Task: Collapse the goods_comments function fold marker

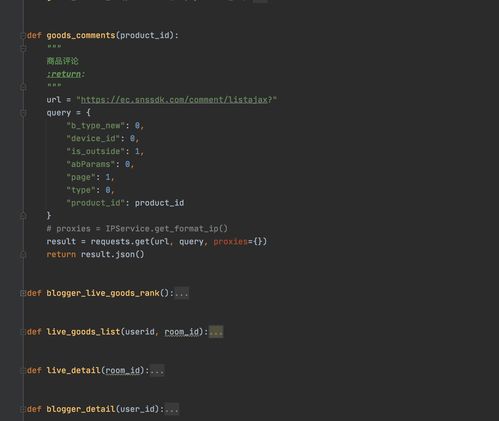Action: coord(23,35)
